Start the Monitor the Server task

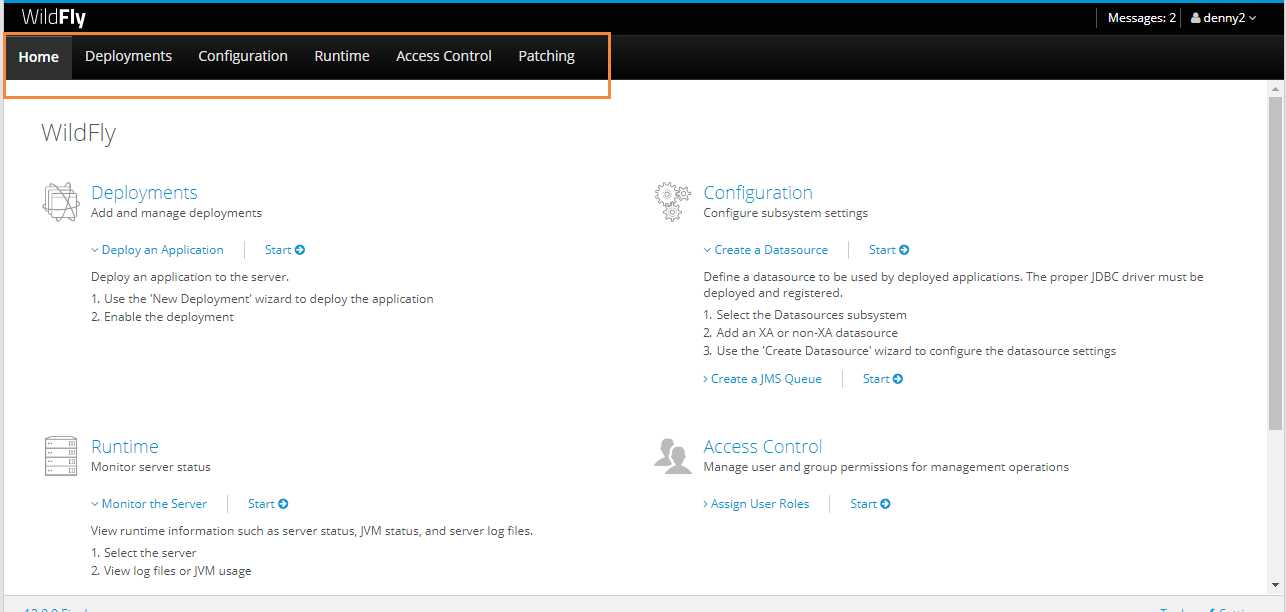268,504
